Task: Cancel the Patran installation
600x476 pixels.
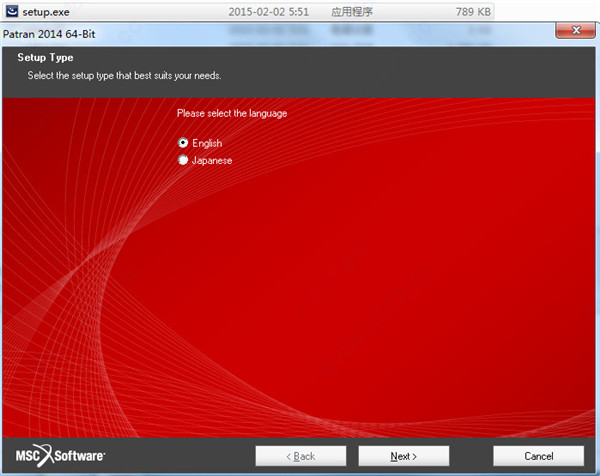Action: tap(539, 456)
